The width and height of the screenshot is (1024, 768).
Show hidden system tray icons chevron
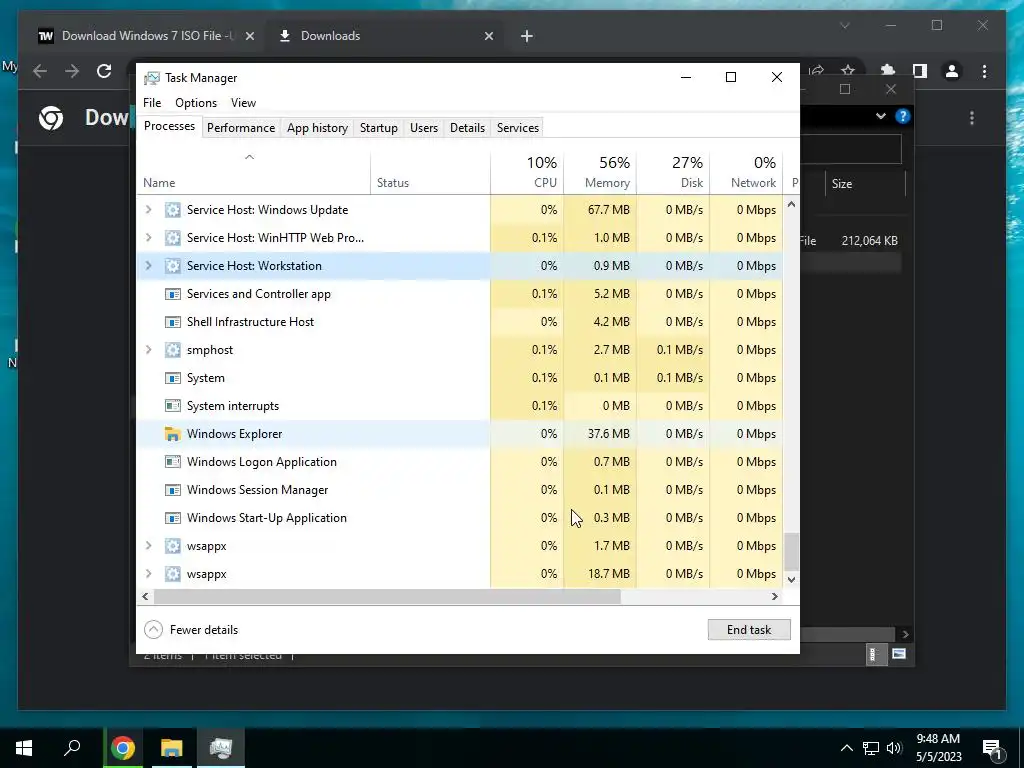coord(846,748)
